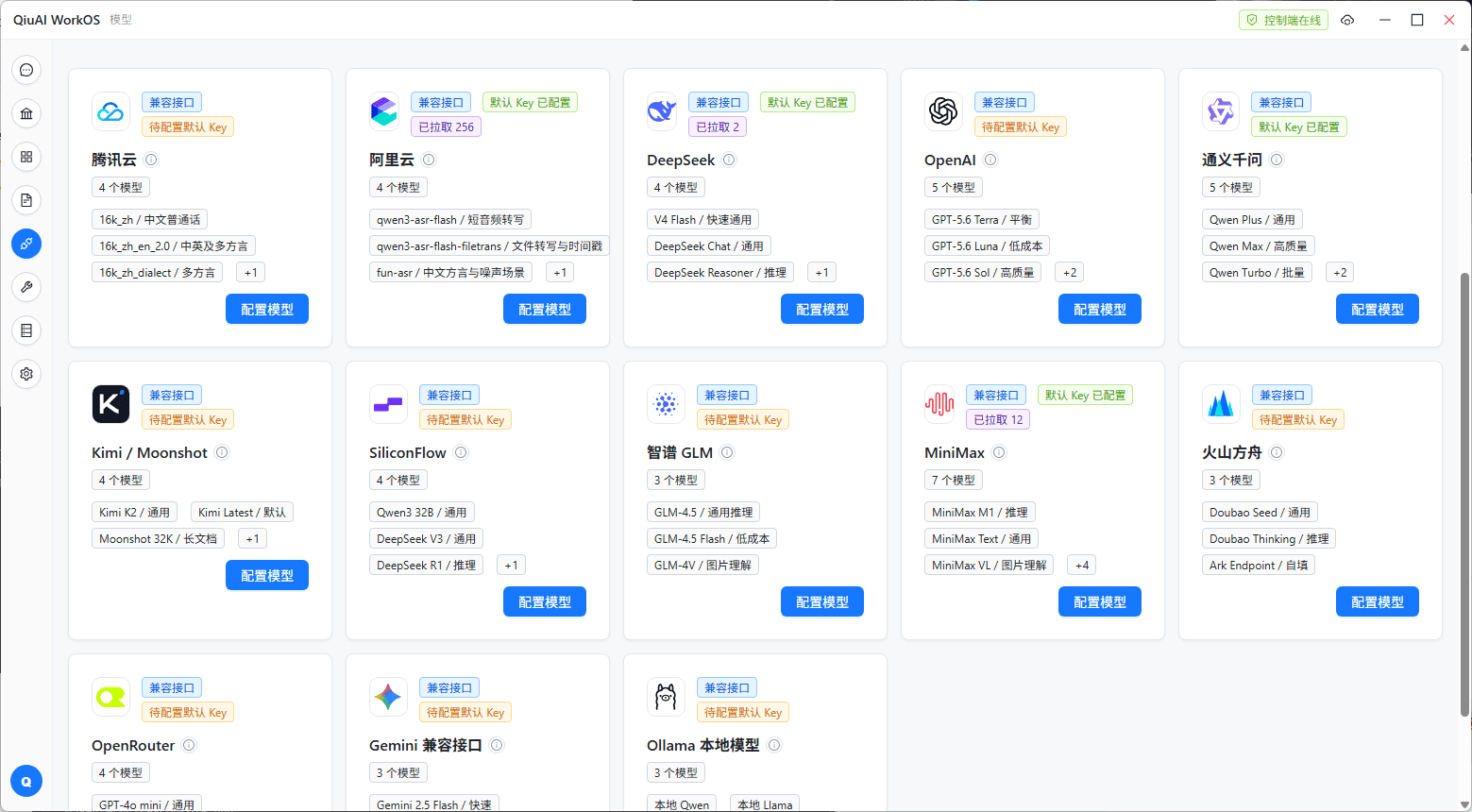Show info icon next to OpenAI

[990, 160]
